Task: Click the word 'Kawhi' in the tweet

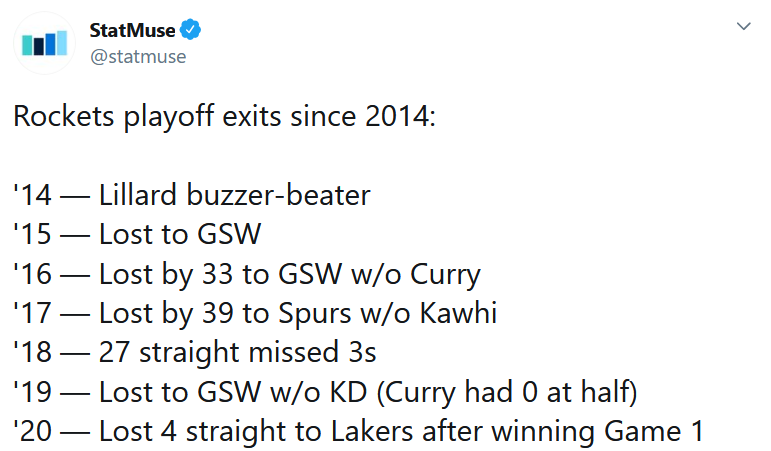Action: [458, 313]
